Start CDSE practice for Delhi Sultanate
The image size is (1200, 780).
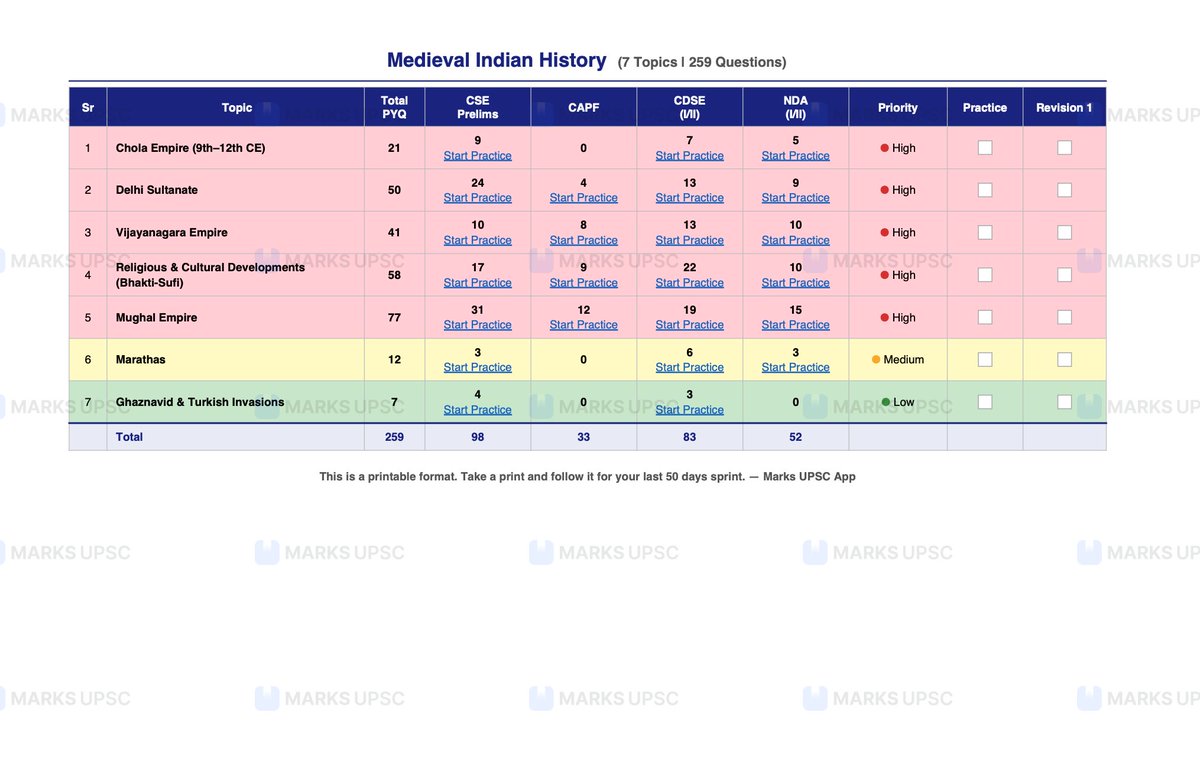(x=690, y=198)
